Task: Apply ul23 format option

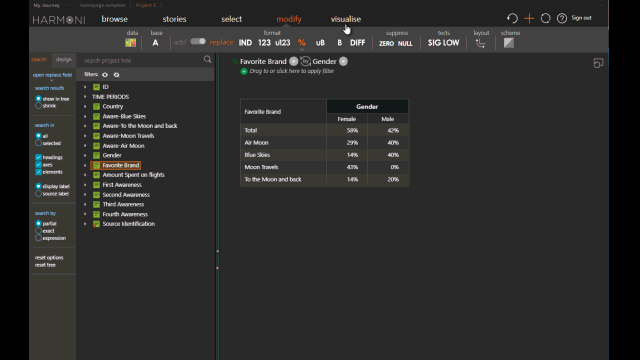Action: [282, 43]
